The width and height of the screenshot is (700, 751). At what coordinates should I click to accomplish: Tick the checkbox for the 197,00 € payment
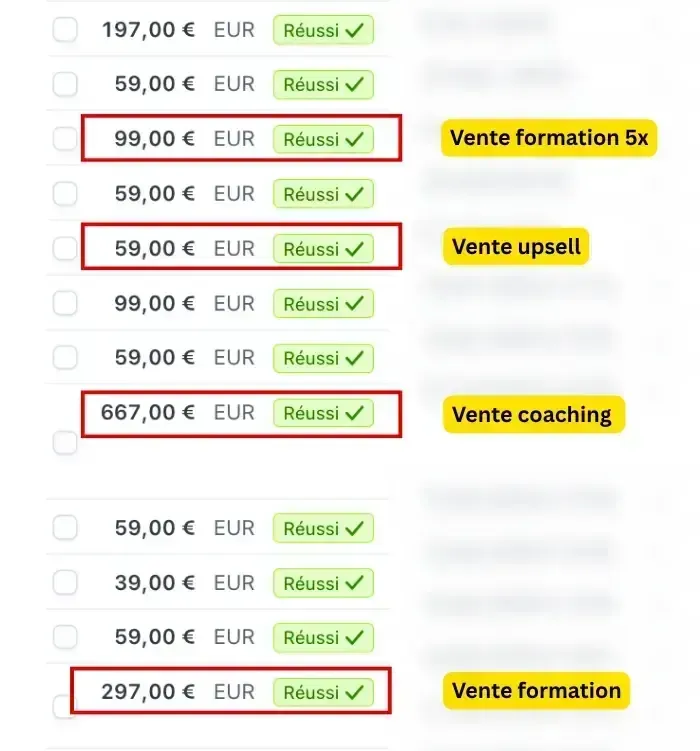tap(65, 31)
